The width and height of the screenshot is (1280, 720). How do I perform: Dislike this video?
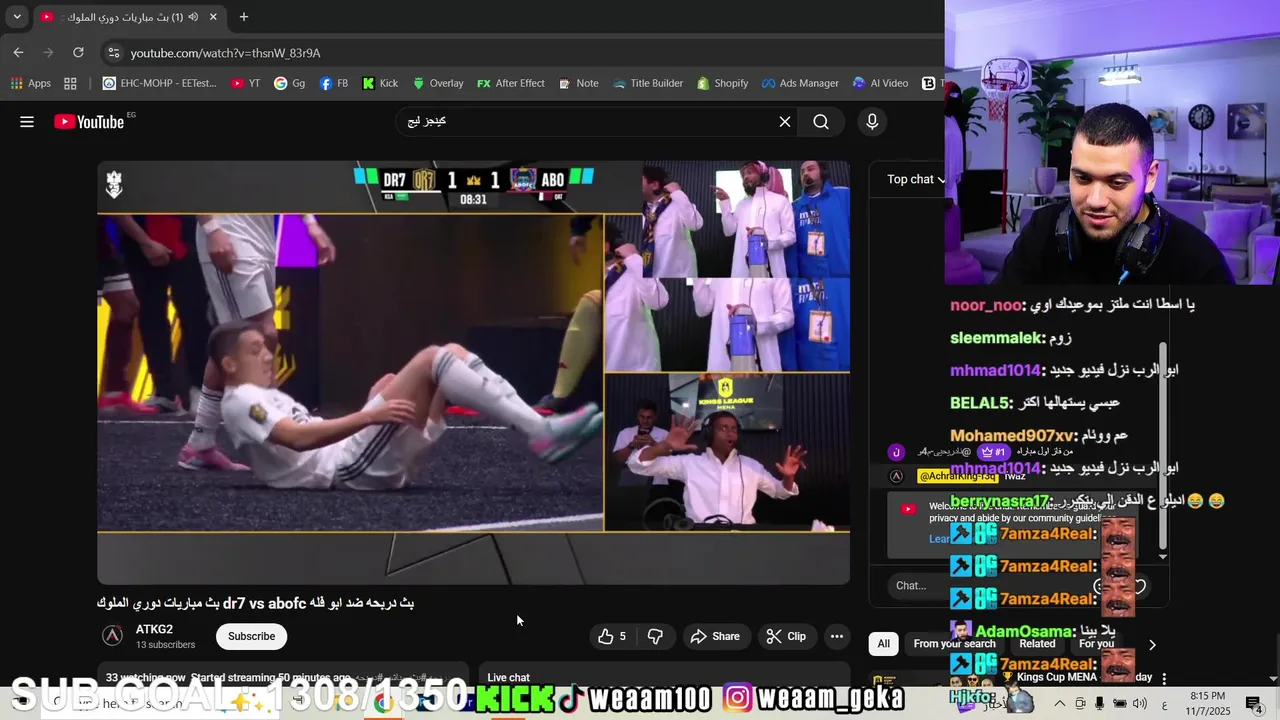click(x=655, y=636)
